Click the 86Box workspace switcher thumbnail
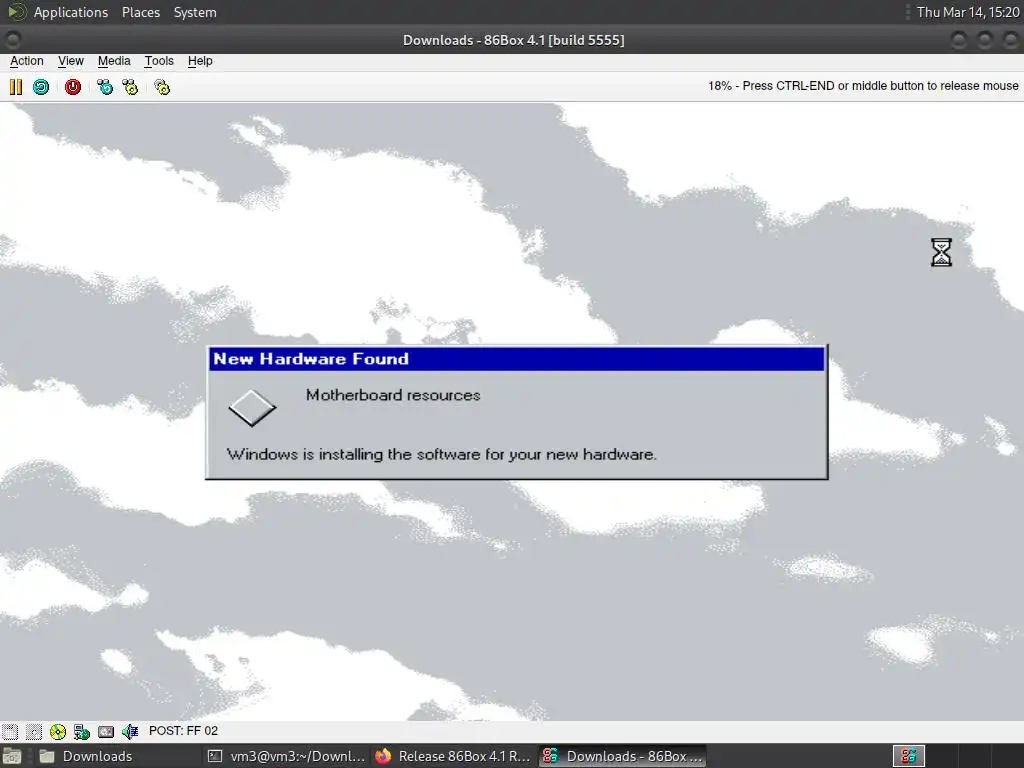This screenshot has height=768, width=1024. click(x=908, y=756)
